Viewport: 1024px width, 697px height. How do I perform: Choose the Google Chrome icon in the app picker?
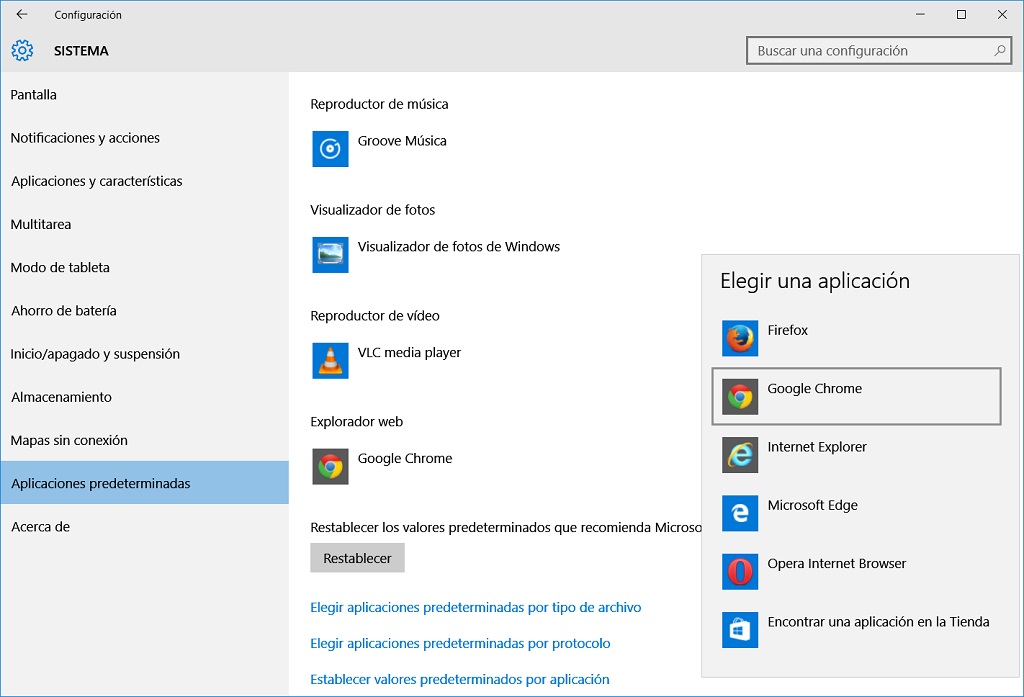(x=740, y=397)
